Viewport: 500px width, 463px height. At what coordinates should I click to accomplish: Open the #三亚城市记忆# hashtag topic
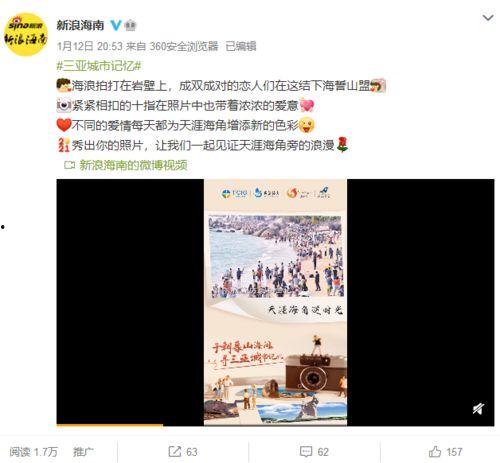(x=99, y=66)
